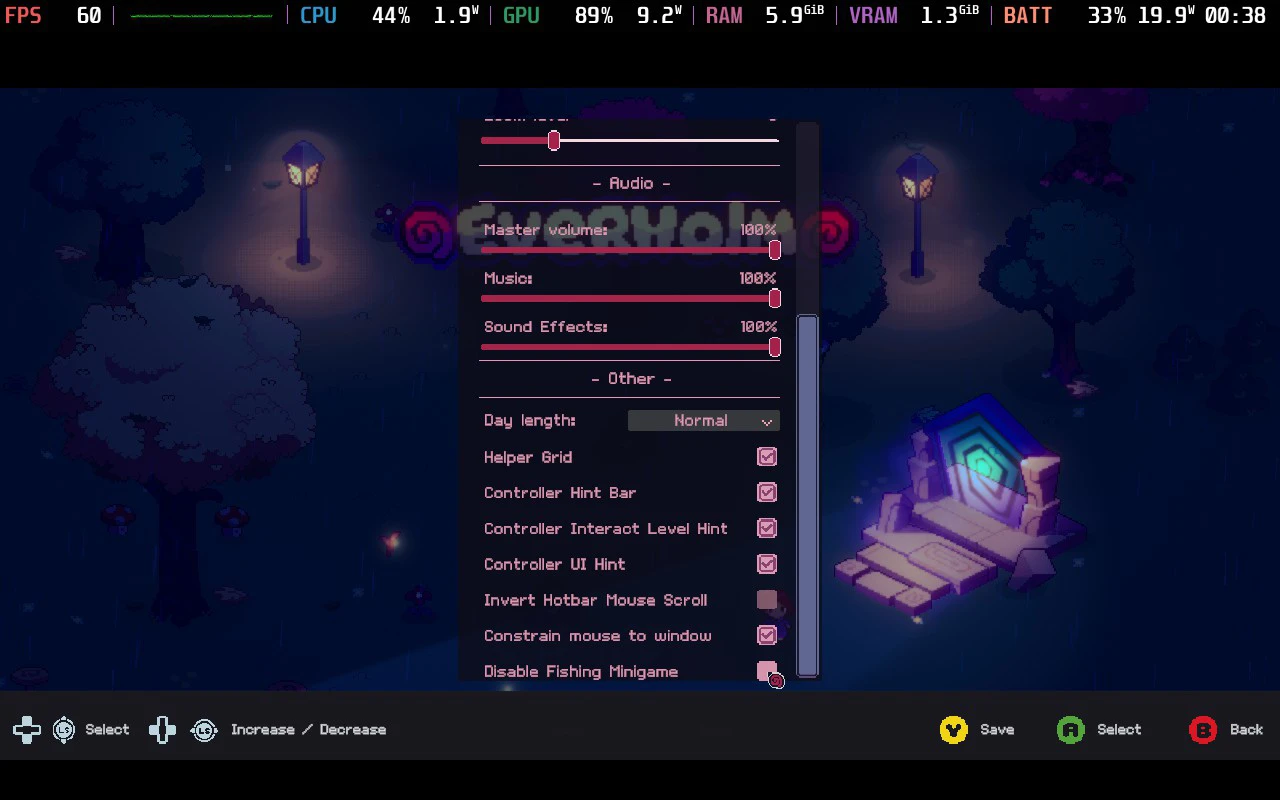Click the "- Other -" section header
The width and height of the screenshot is (1280, 800).
pyautogui.click(x=631, y=379)
